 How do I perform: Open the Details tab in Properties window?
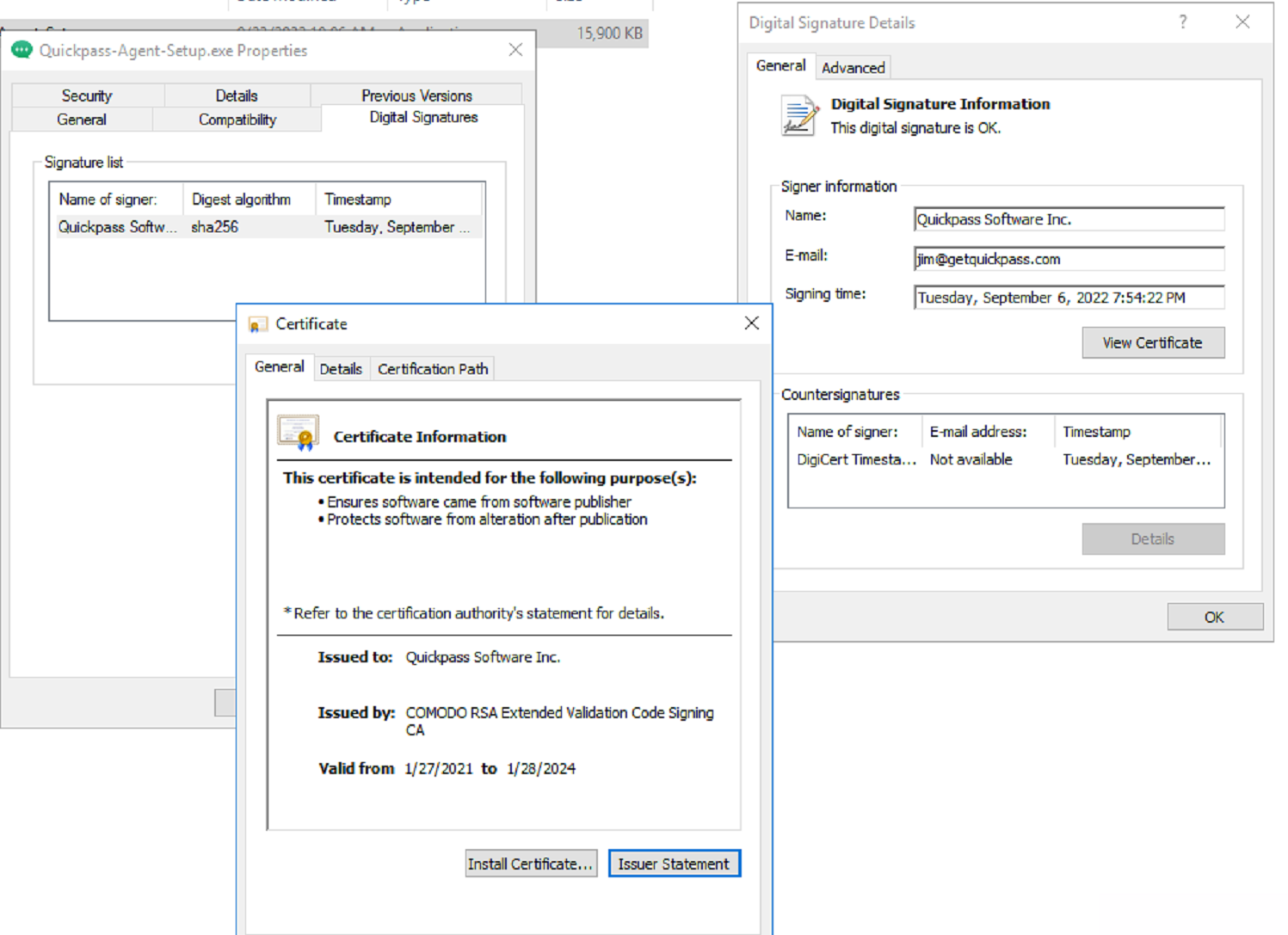click(x=237, y=95)
